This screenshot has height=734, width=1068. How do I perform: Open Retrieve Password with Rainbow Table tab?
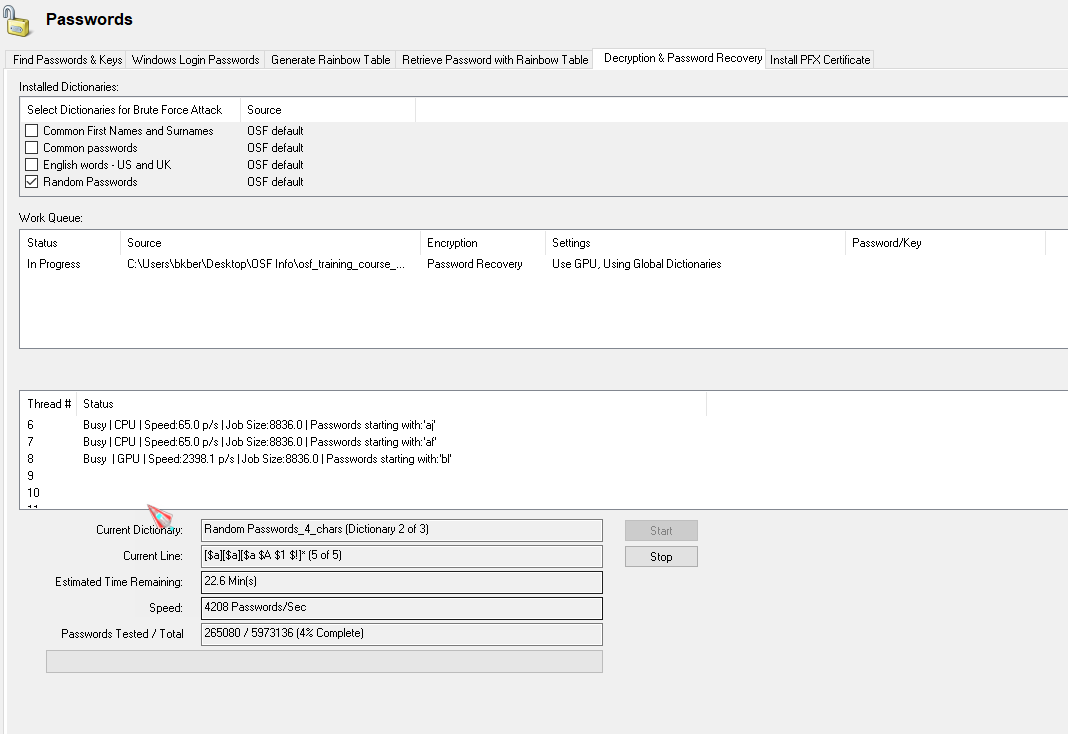495,60
